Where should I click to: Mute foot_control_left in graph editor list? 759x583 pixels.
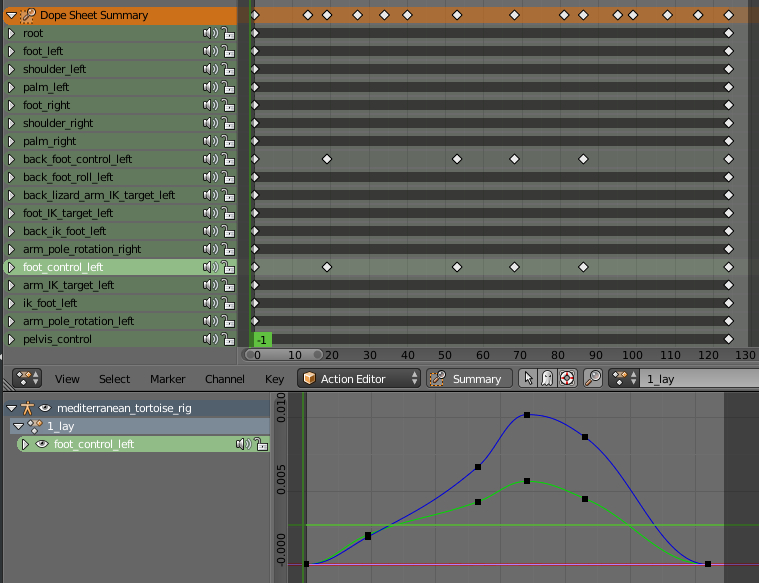pos(243,444)
